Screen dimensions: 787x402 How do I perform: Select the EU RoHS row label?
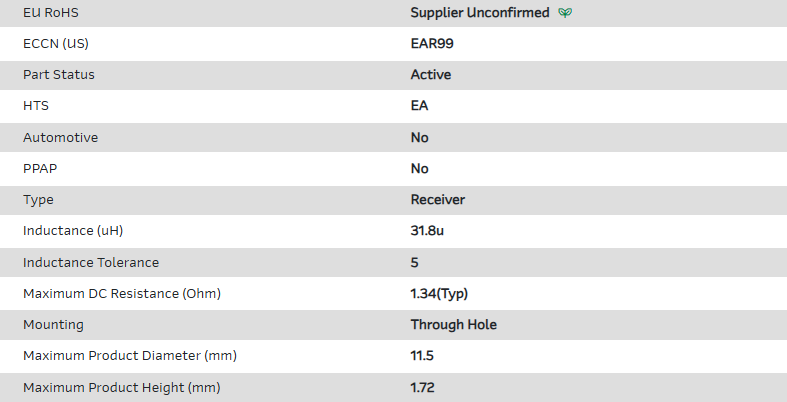pos(52,13)
